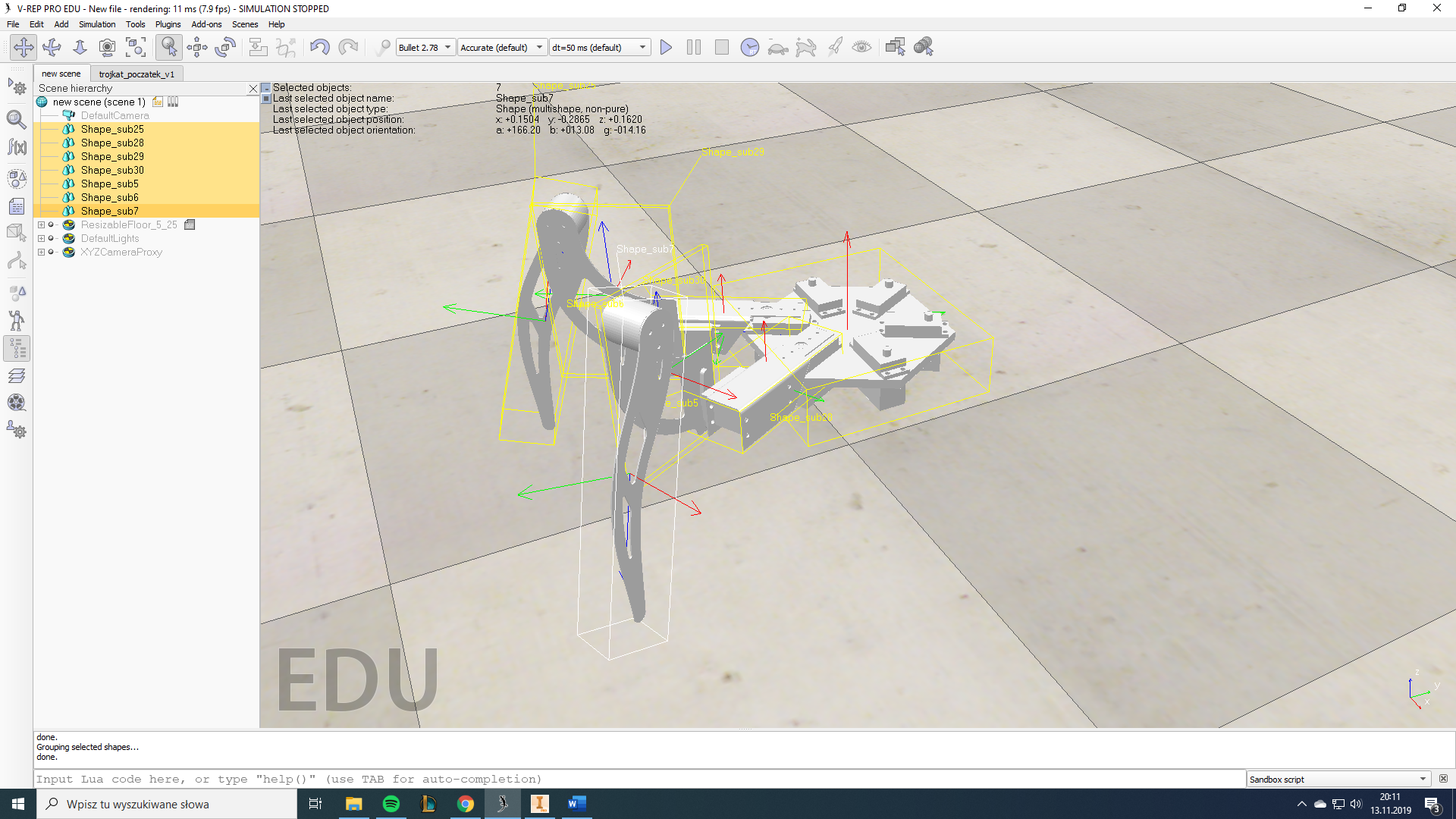
Task: Expand the XYZCameraProxy tree node
Action: point(41,252)
